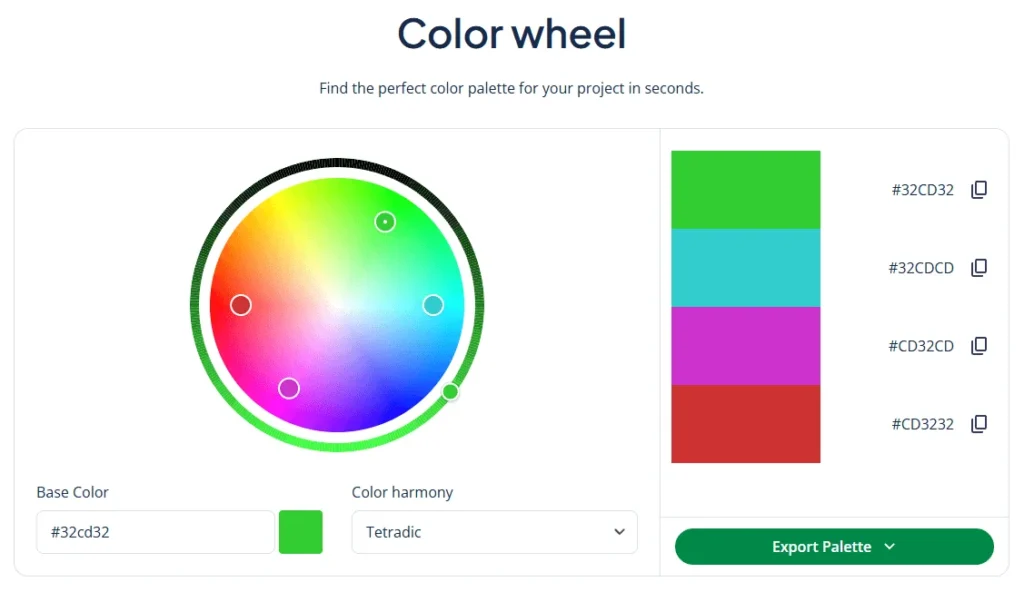Copy the #CD3232 hex code
This screenshot has width=1024, height=592.
click(x=978, y=423)
